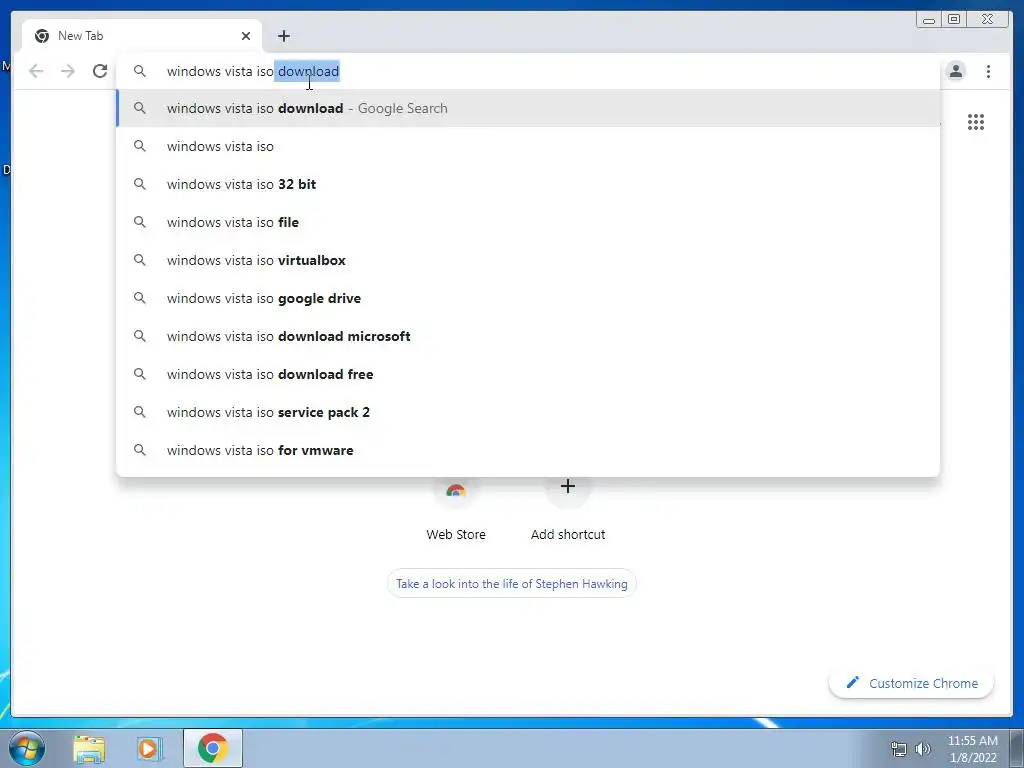The width and height of the screenshot is (1024, 768).
Task: Select 'windows vista iso google drive' suggestion
Action: point(528,298)
